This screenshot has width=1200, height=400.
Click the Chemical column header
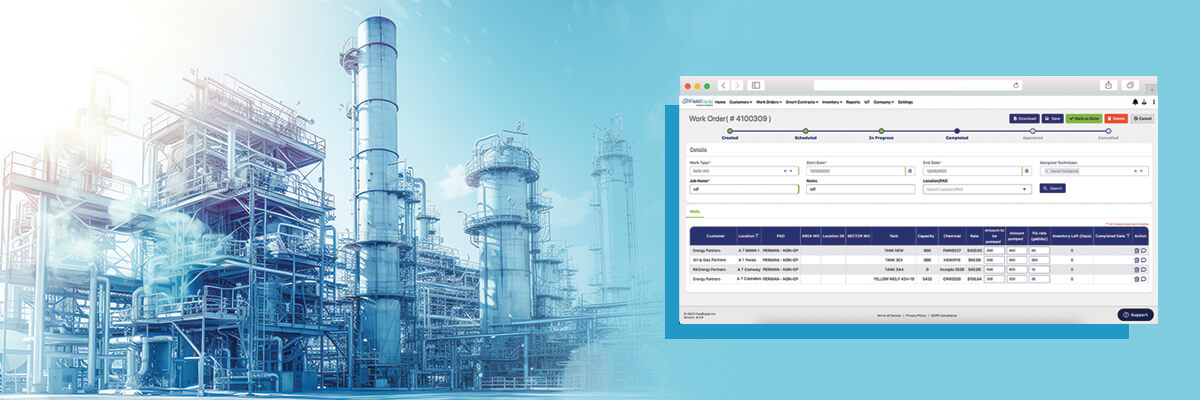(951, 236)
